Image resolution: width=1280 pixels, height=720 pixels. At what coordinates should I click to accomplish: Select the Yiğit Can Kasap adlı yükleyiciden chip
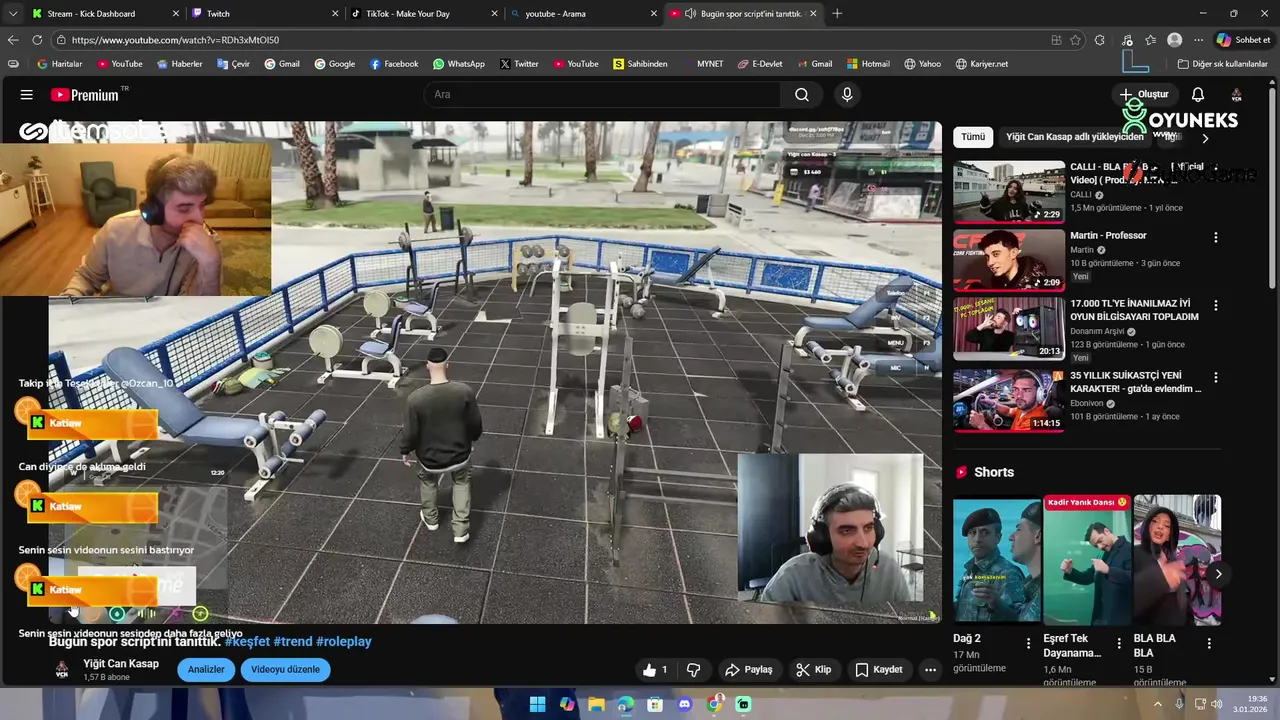click(1074, 137)
